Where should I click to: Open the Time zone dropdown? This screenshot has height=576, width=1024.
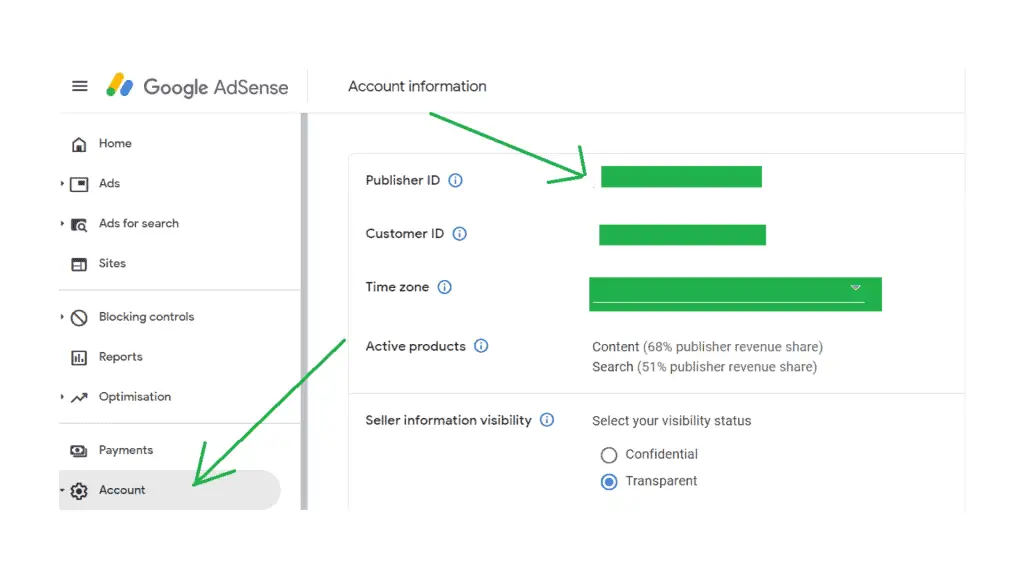click(x=856, y=289)
